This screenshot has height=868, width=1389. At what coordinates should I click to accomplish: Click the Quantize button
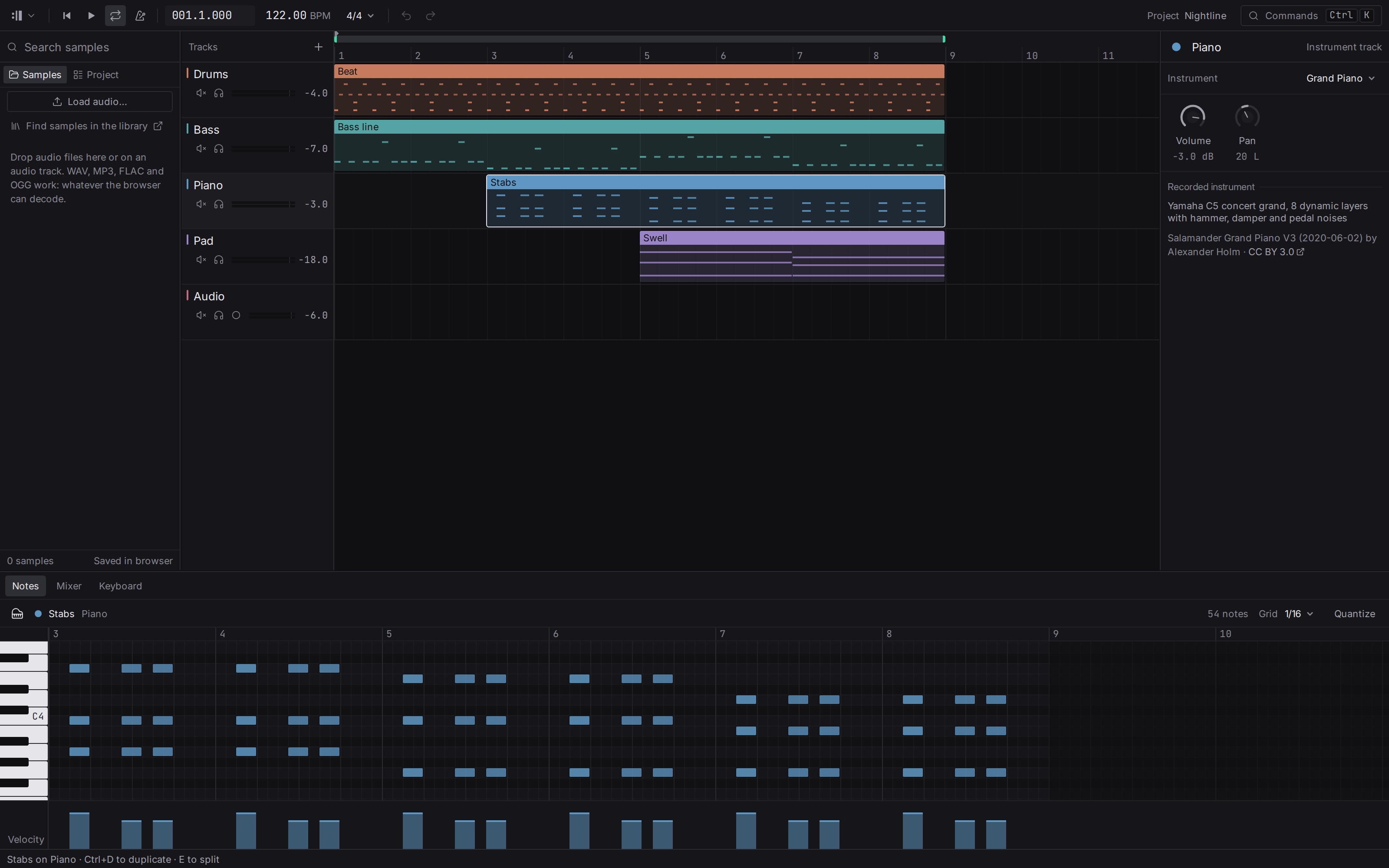(x=1355, y=614)
